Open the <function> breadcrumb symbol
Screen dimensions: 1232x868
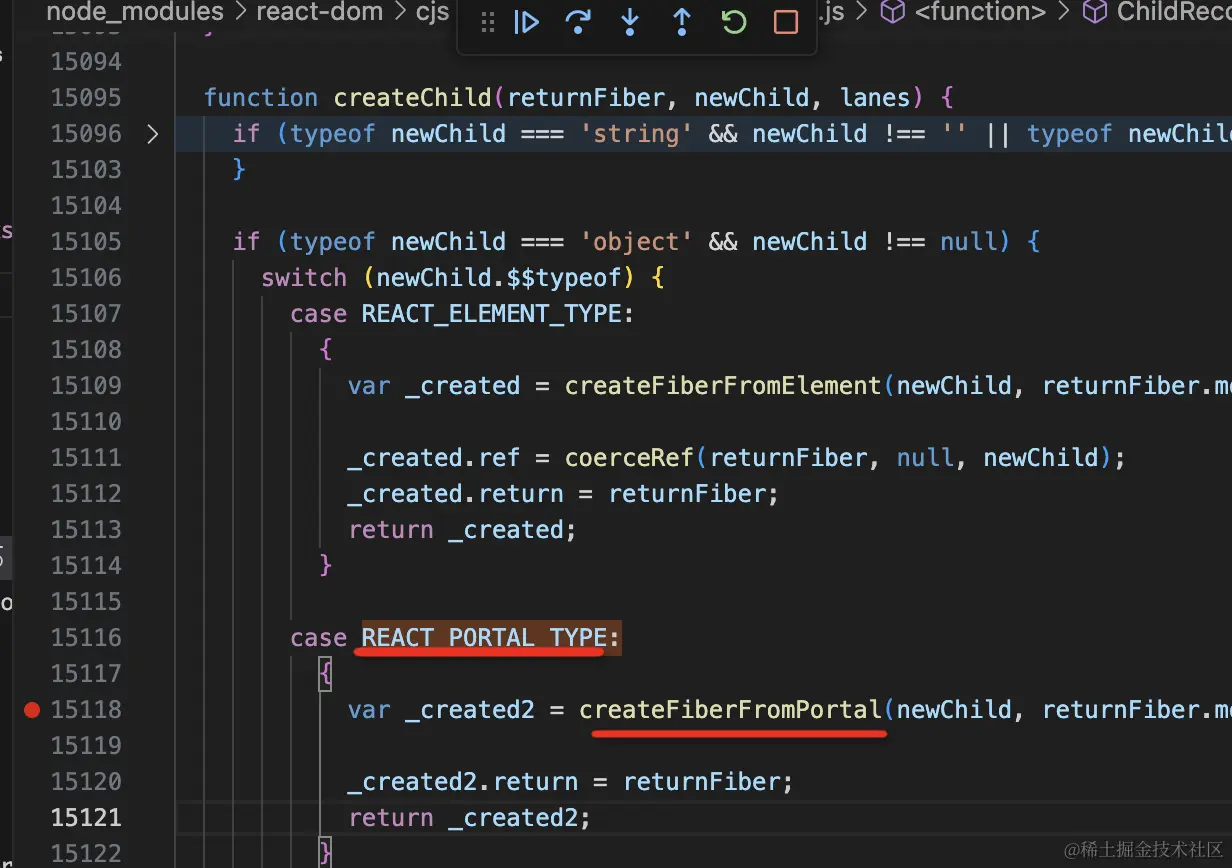[x=980, y=12]
